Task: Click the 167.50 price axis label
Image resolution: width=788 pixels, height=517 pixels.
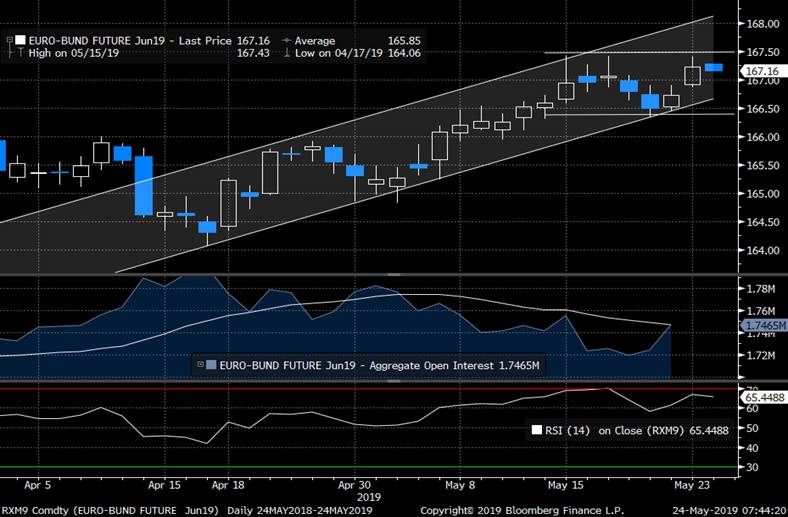Action: (762, 52)
